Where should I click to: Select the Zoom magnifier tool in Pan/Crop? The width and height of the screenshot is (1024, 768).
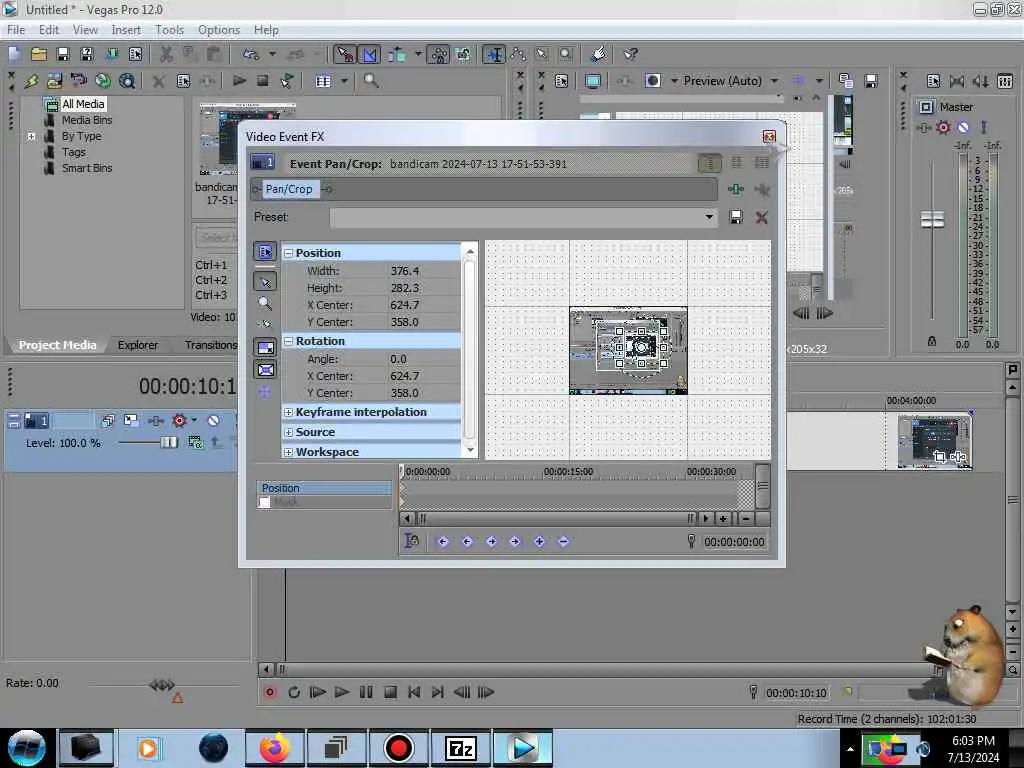pyautogui.click(x=264, y=303)
